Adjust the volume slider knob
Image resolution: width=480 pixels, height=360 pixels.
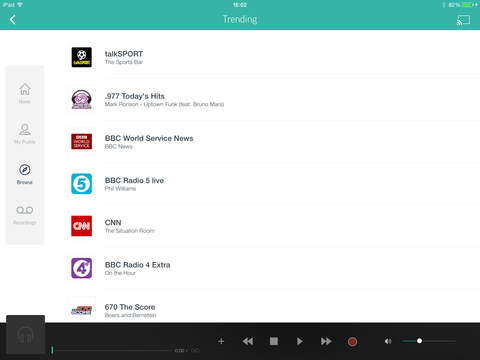(419, 341)
